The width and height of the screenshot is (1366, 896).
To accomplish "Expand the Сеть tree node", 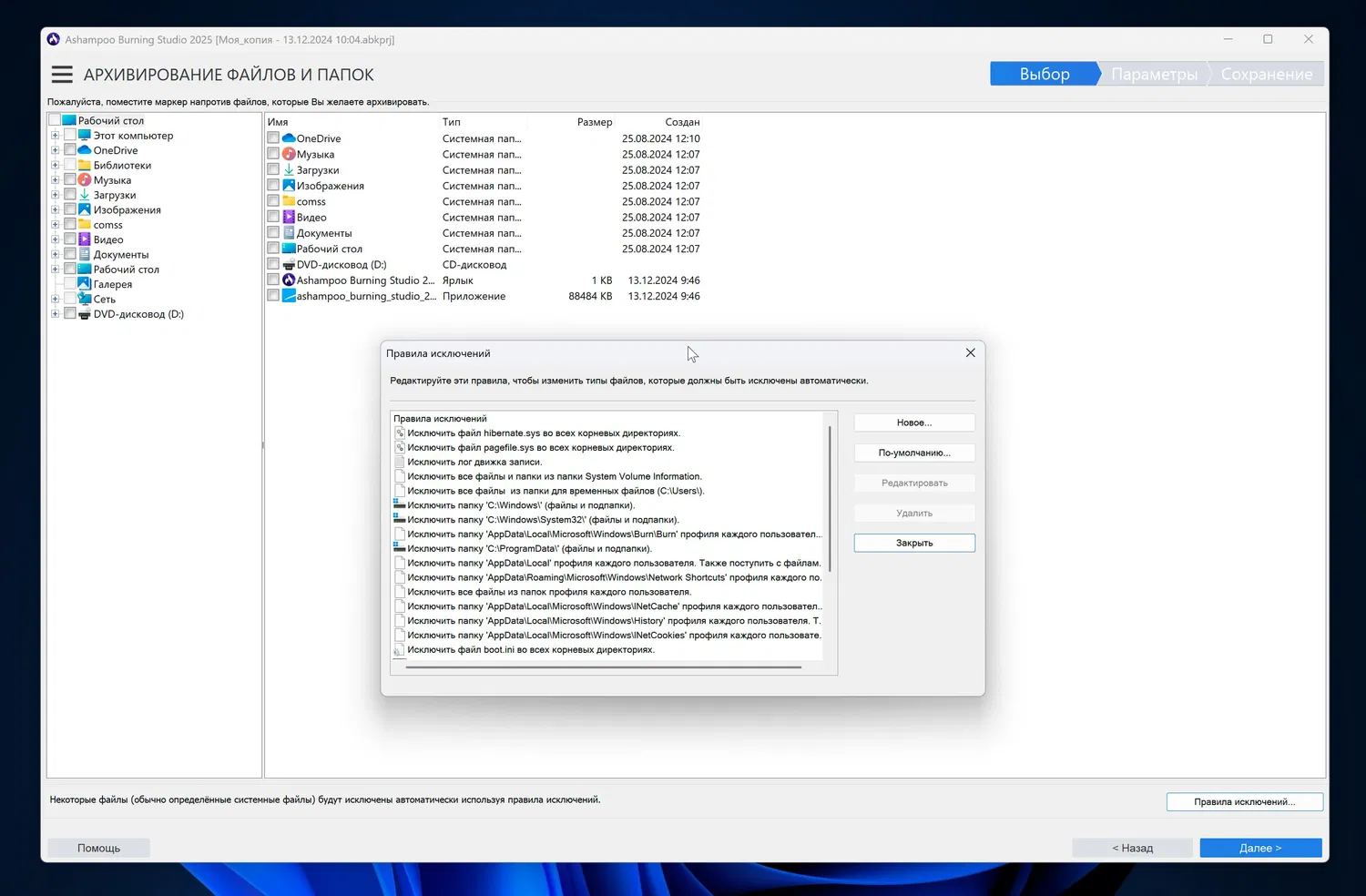I will click(56, 299).
